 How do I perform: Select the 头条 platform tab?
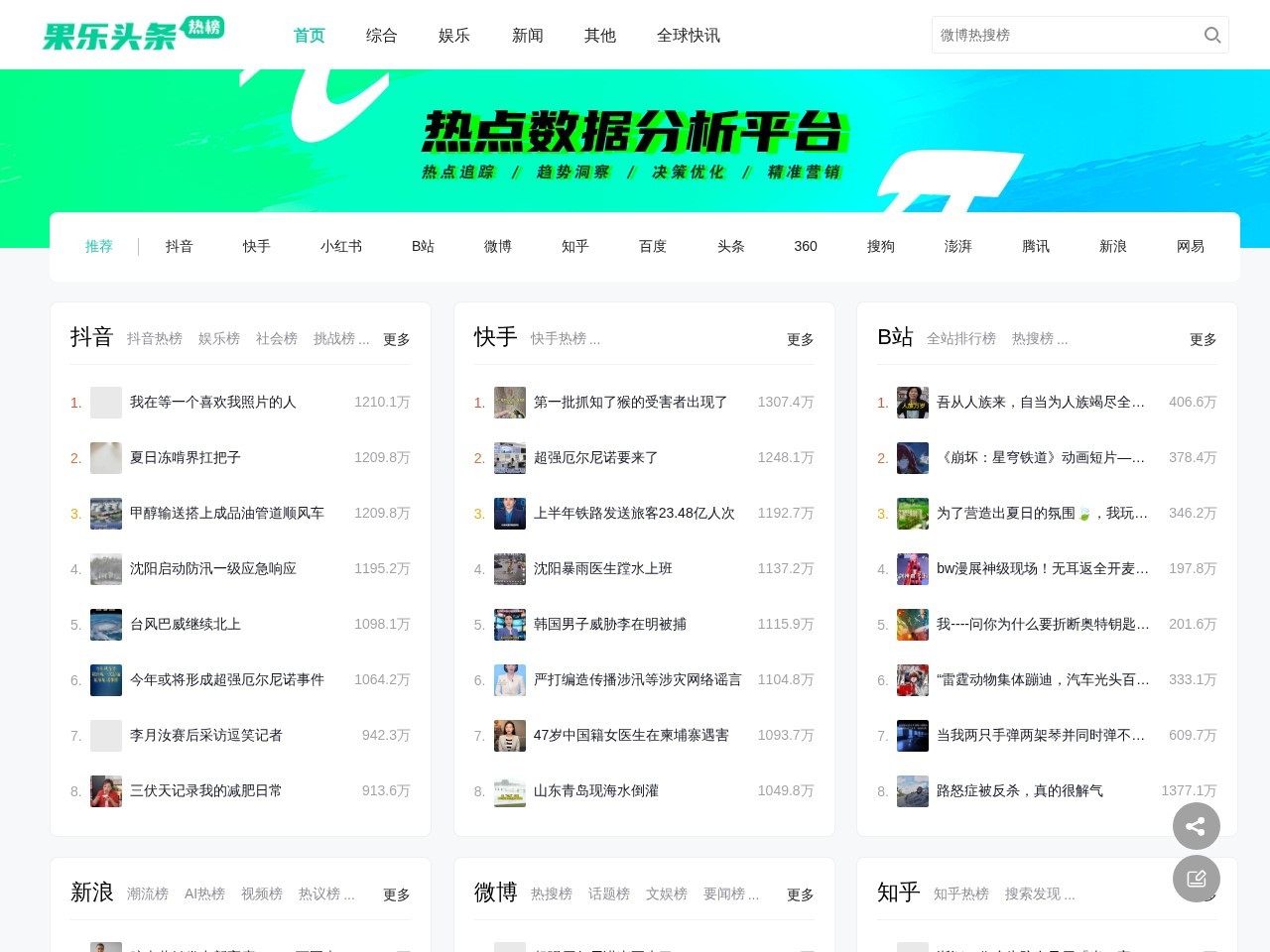[731, 246]
